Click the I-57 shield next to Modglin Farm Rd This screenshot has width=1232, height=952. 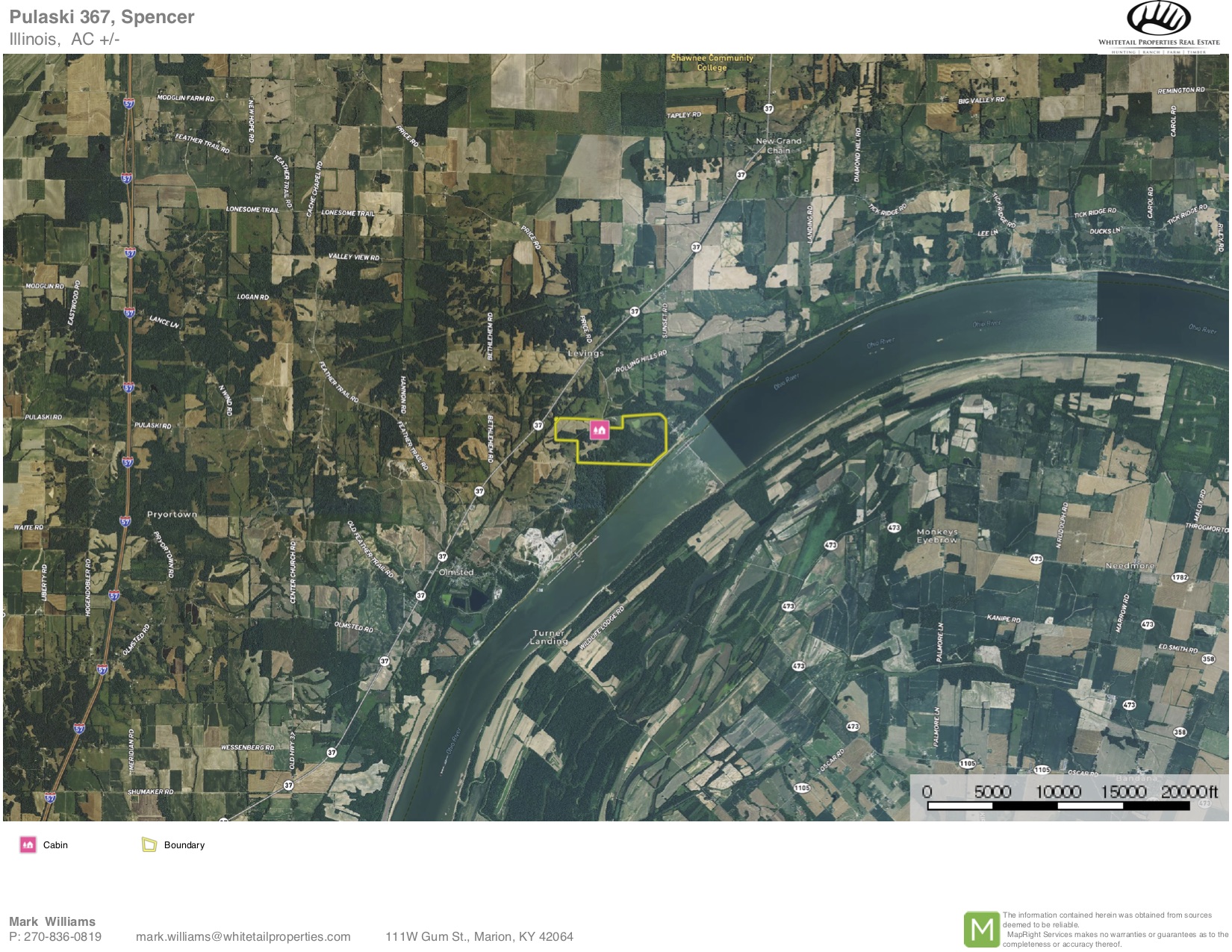pyautogui.click(x=128, y=103)
